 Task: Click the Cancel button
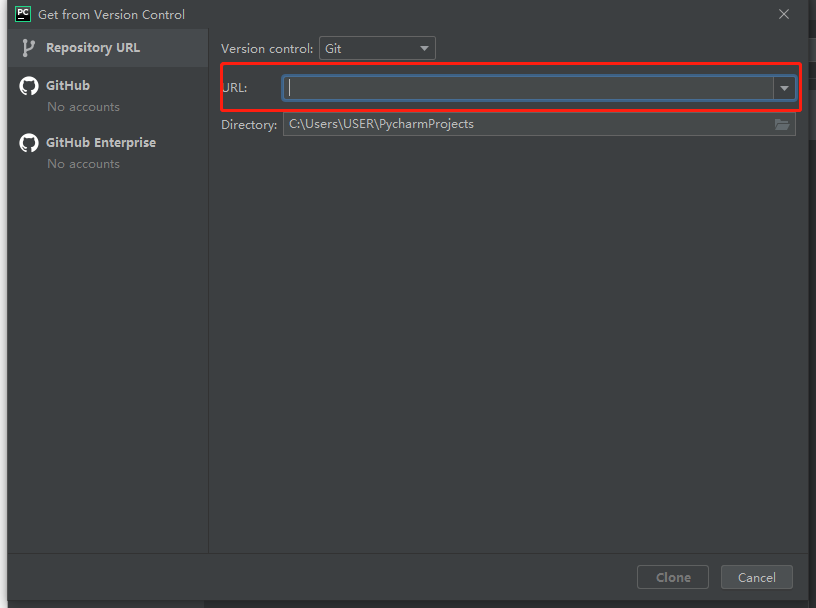(757, 577)
